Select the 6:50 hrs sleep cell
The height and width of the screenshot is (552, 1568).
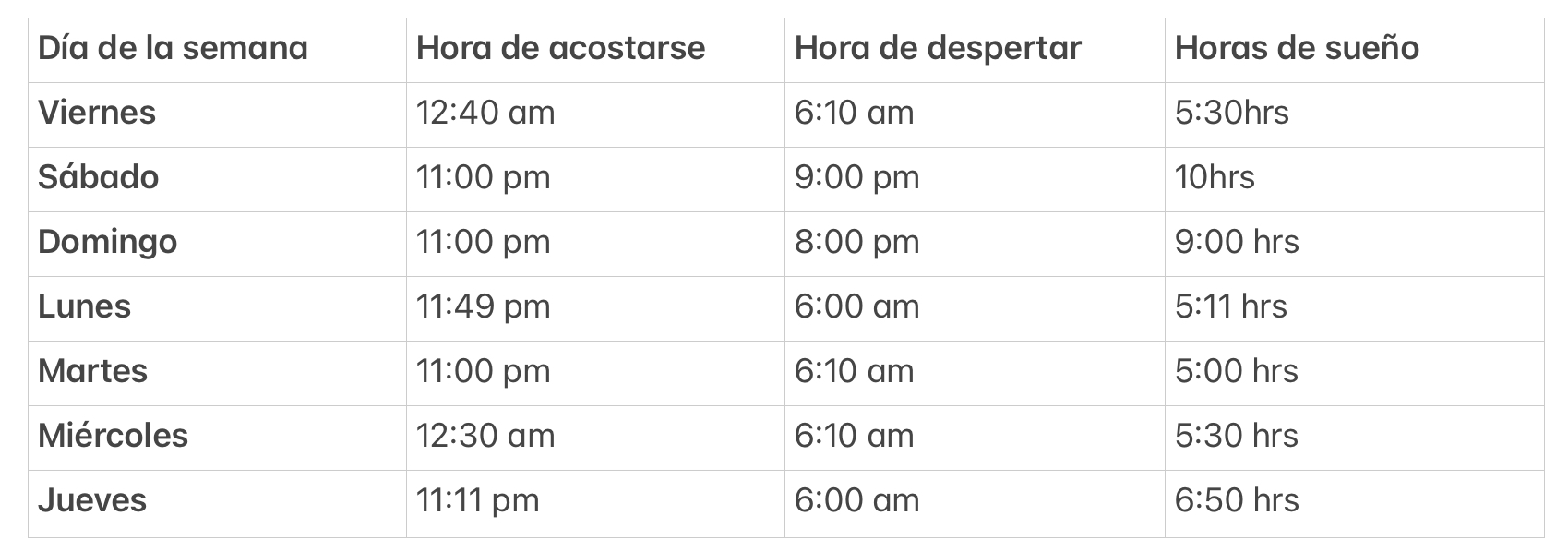[x=1237, y=500]
